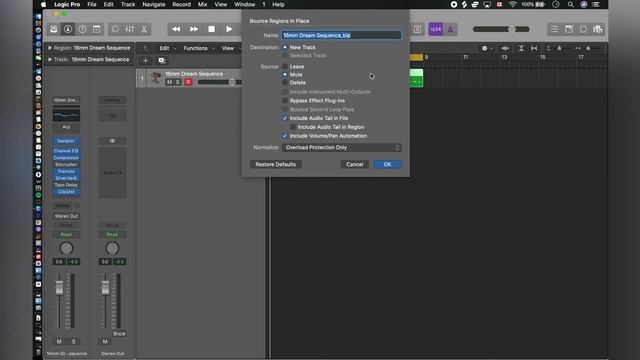Select New Track destination radio button
This screenshot has height=360, width=640.
coord(285,47)
